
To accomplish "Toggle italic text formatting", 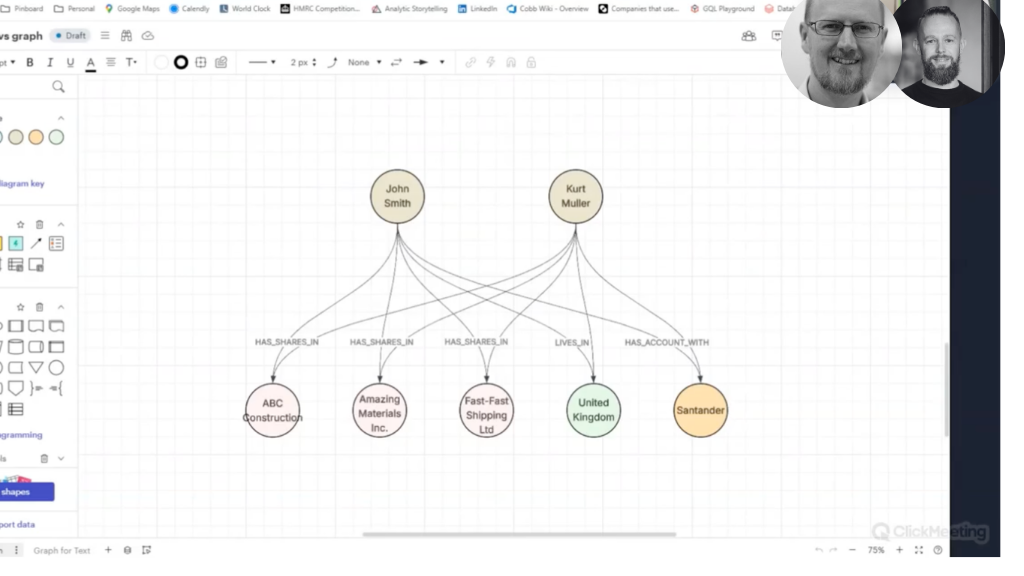I will click(50, 62).
